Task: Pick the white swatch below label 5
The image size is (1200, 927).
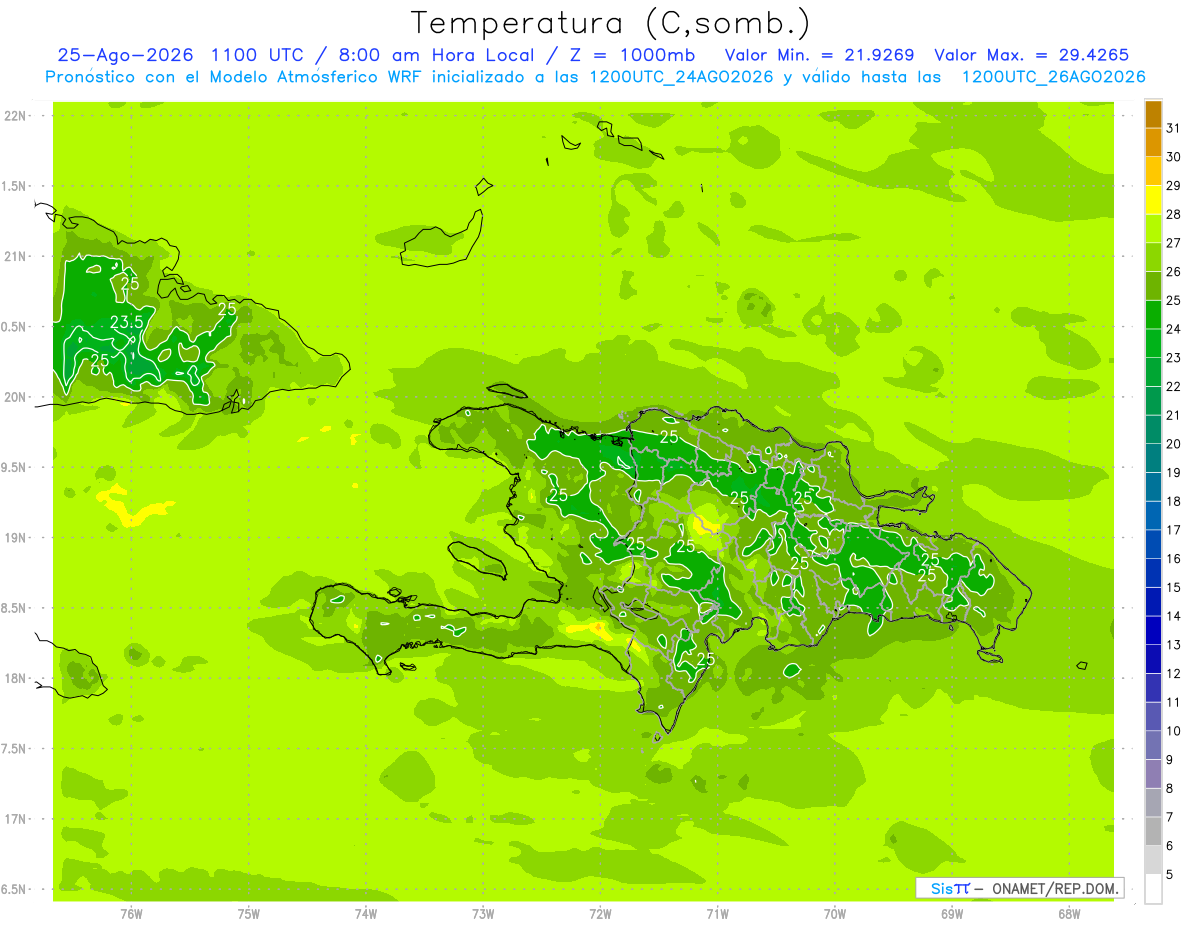Action: pos(1153,889)
